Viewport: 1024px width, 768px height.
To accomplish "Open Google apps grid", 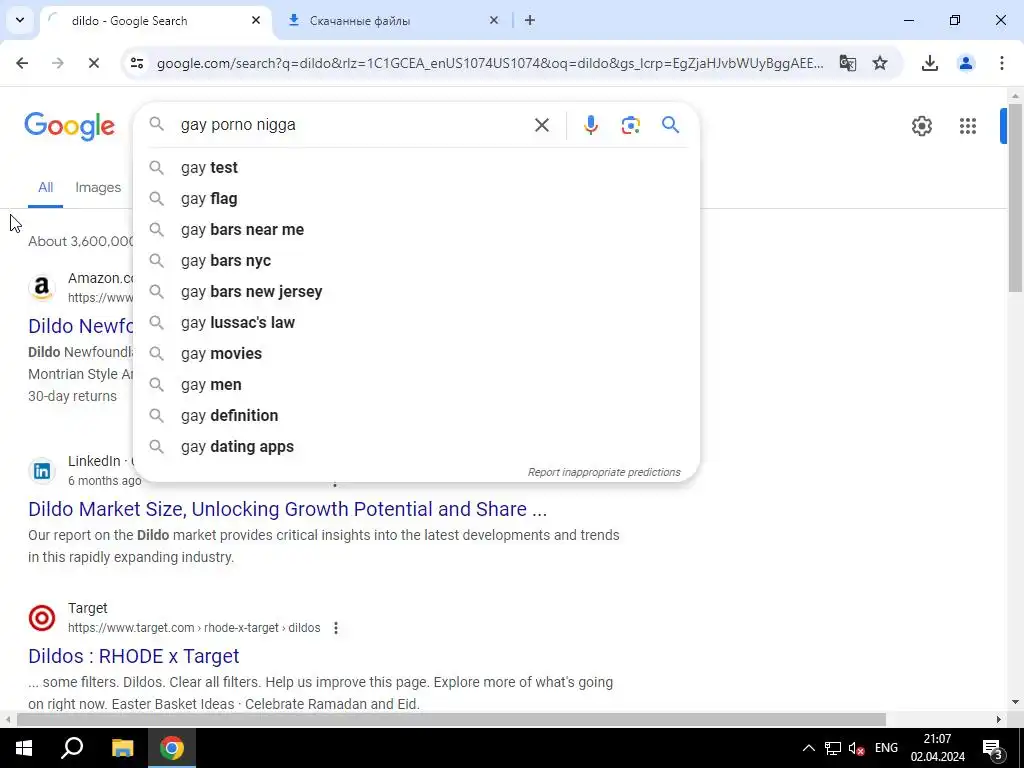I will click(967, 126).
